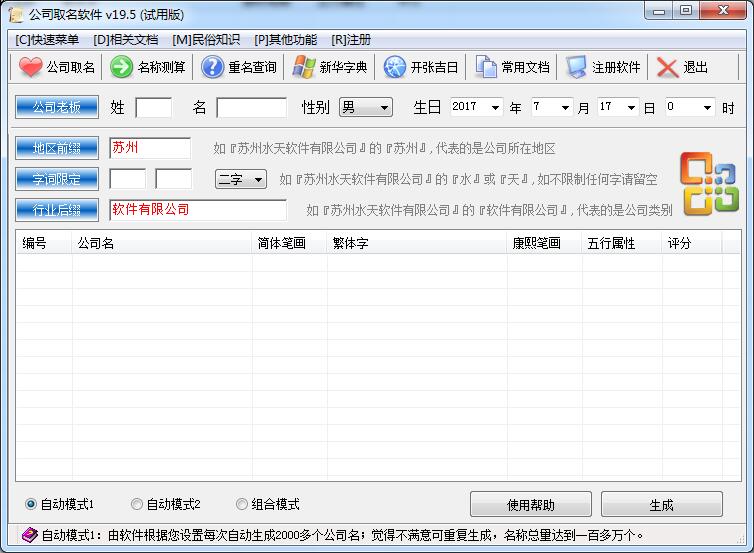Click the 地区前缀 blue button
This screenshot has height=553, width=754.
click(x=57, y=148)
